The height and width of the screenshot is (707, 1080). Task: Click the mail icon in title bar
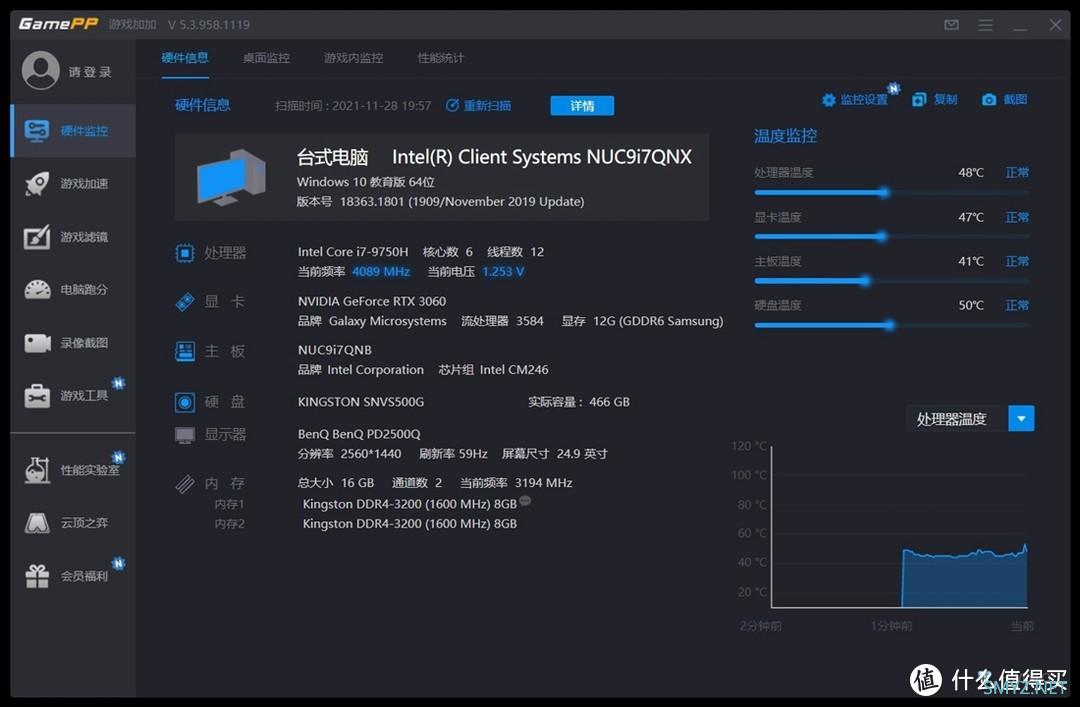click(x=951, y=25)
